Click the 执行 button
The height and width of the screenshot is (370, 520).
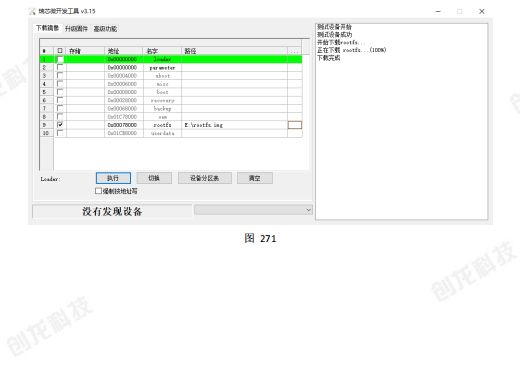(113, 178)
